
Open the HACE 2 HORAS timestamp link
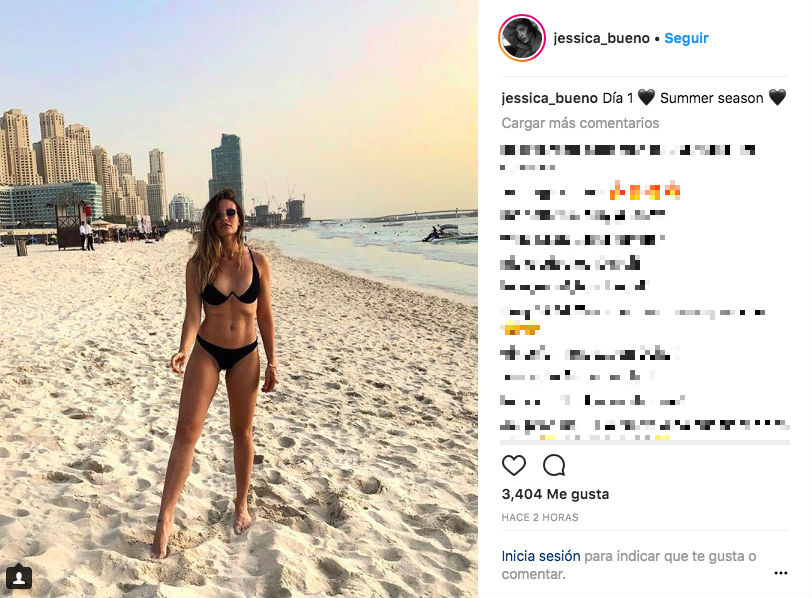(x=540, y=517)
